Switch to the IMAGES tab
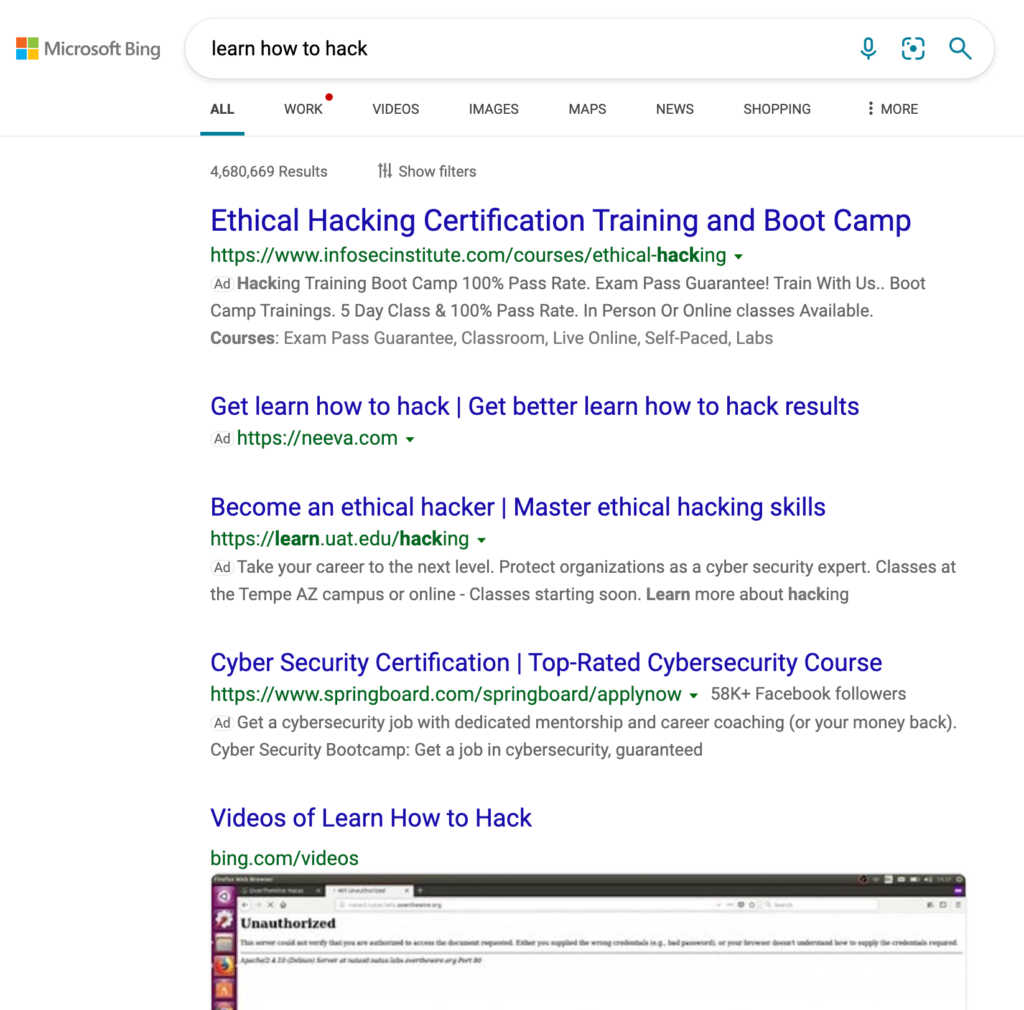1024x1010 pixels. click(493, 109)
